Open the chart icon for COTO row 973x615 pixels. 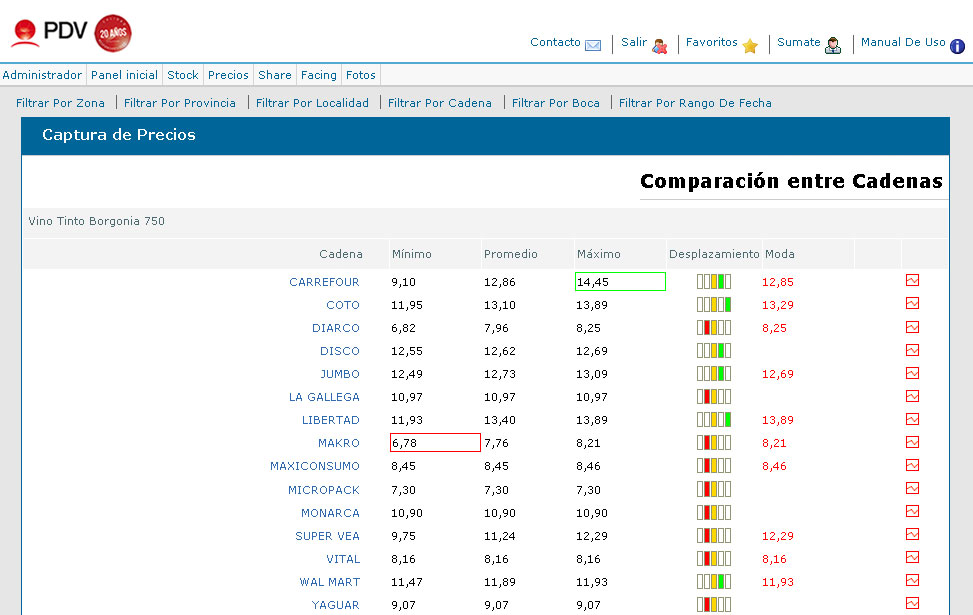[912, 303]
